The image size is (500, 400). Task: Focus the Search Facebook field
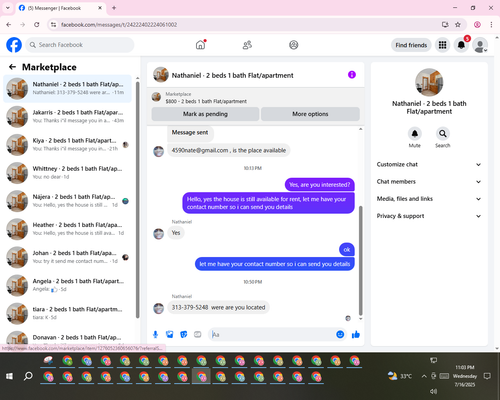[x=80, y=45]
